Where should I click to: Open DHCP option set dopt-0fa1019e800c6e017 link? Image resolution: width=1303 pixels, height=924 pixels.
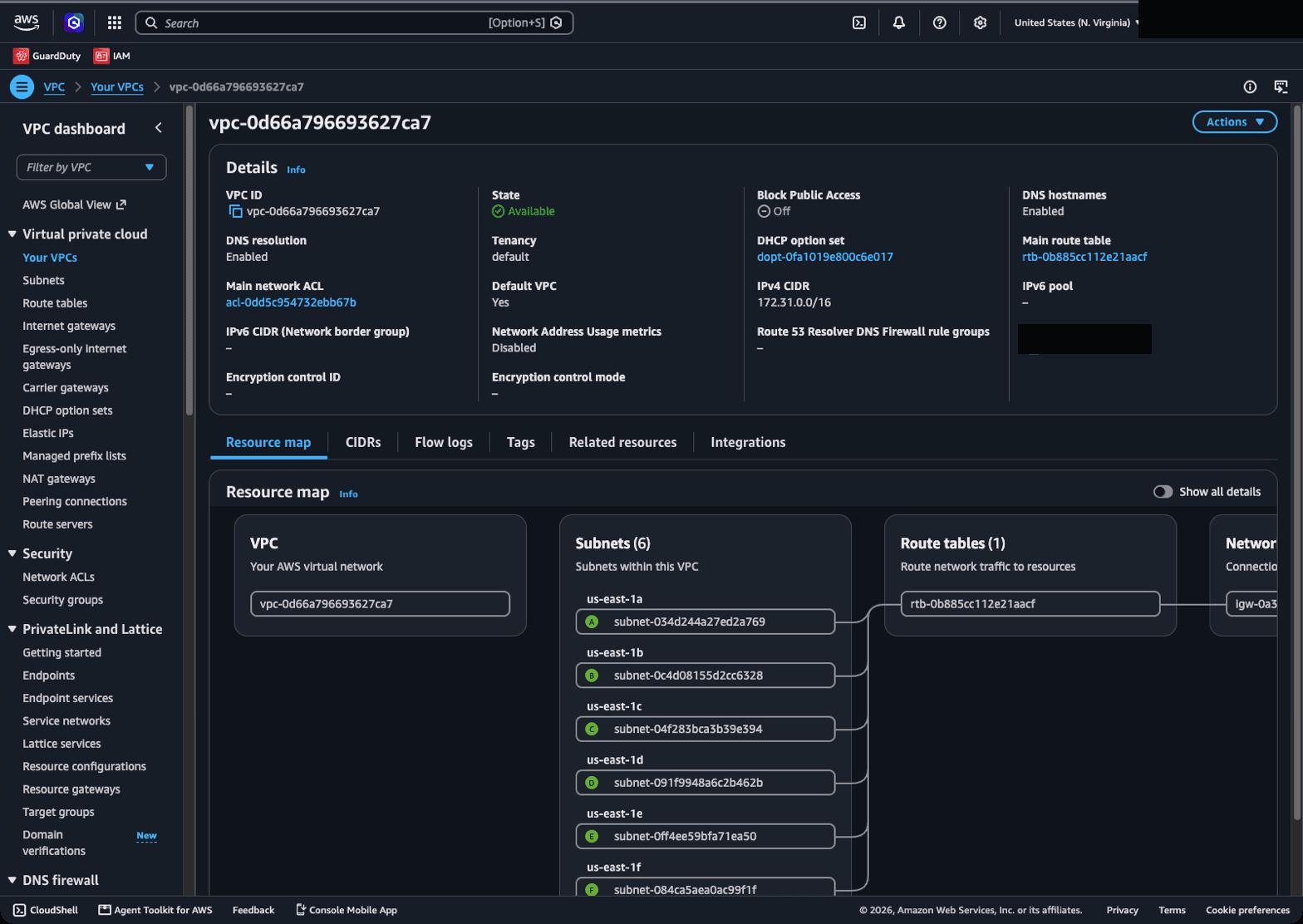point(825,257)
